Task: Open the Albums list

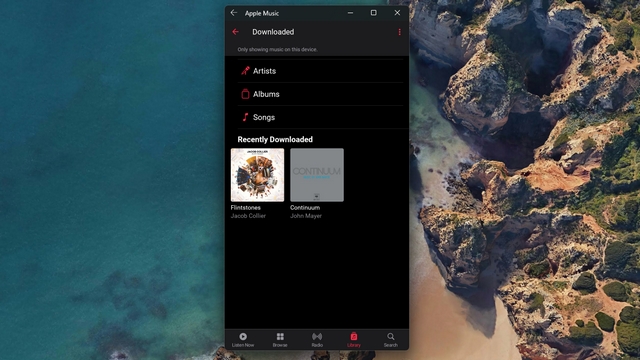Action: click(x=320, y=94)
